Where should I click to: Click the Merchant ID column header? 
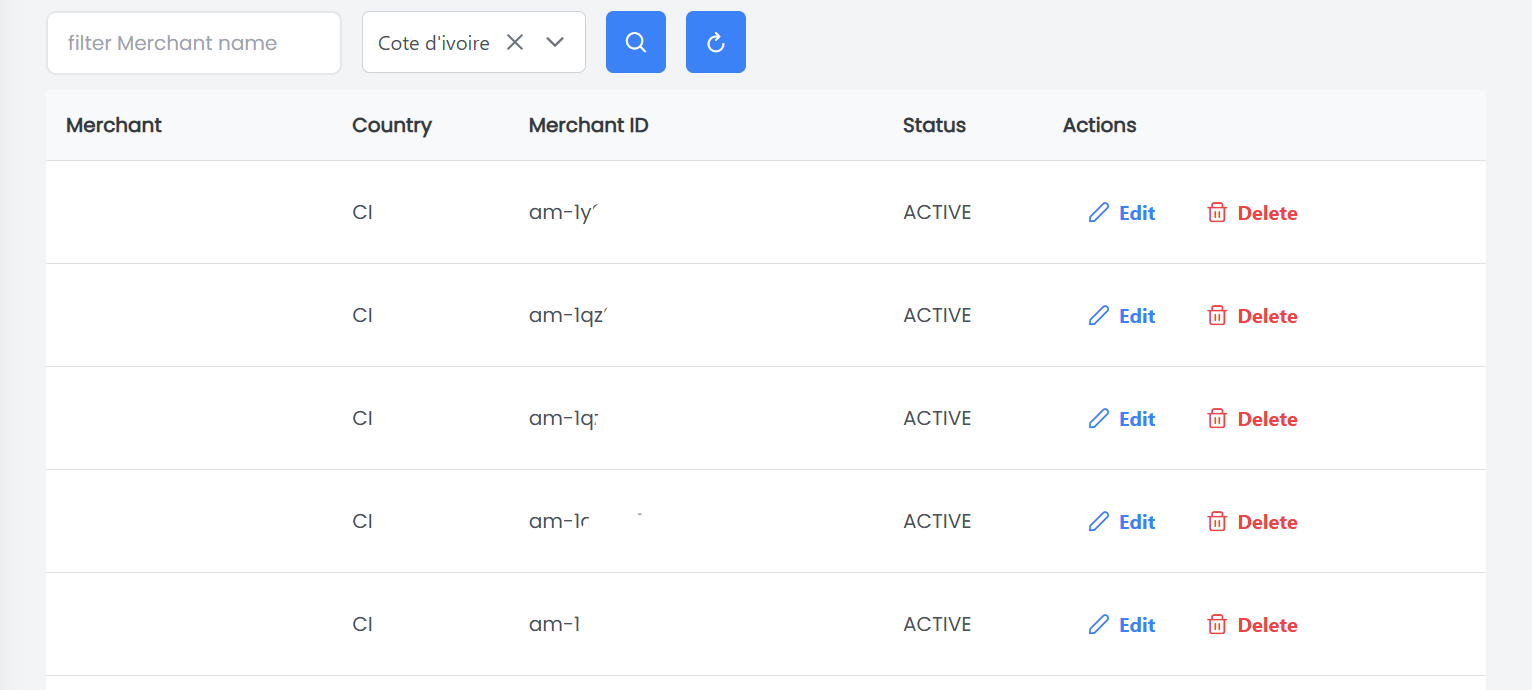click(x=588, y=125)
